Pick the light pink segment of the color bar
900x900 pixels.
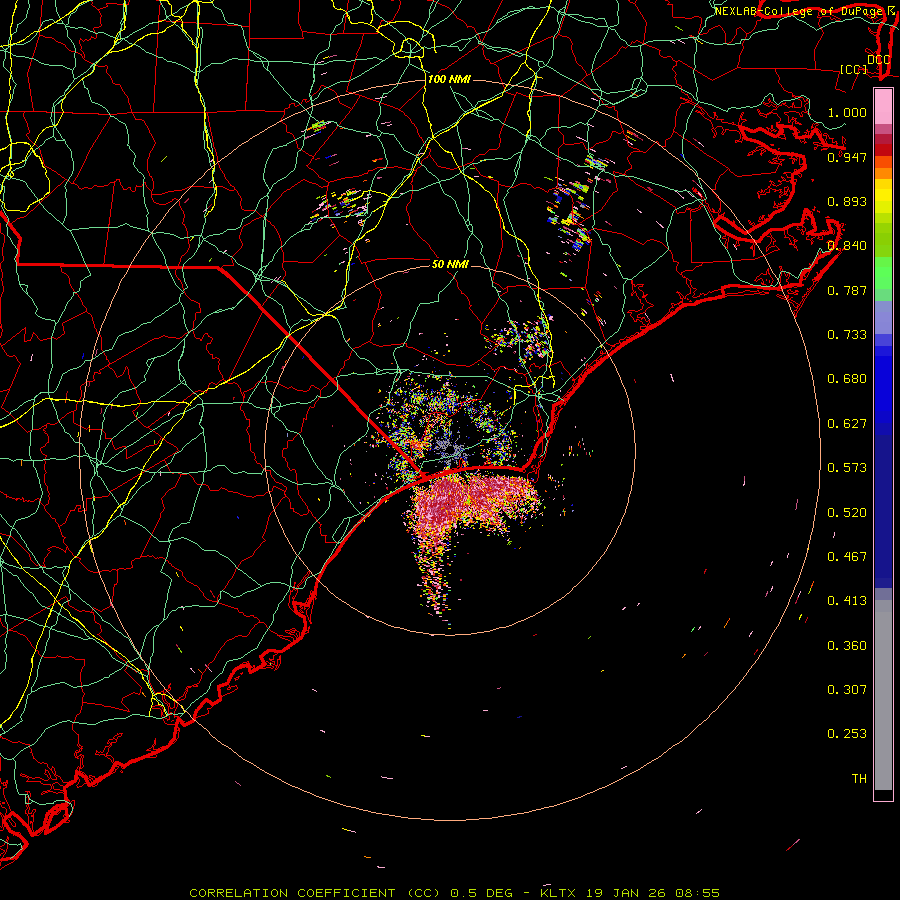883,107
